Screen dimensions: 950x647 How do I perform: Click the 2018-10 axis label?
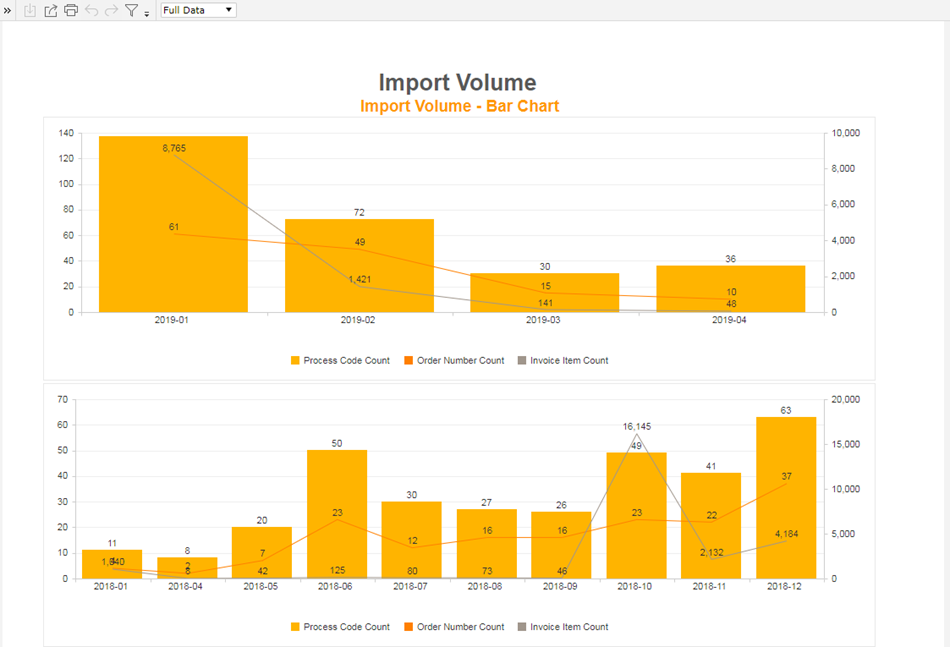pyautogui.click(x=634, y=586)
